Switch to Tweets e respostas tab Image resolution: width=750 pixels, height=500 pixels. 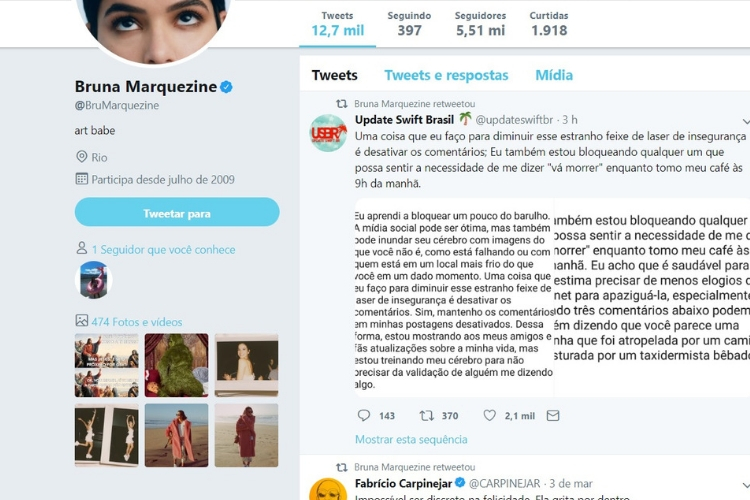click(x=446, y=75)
